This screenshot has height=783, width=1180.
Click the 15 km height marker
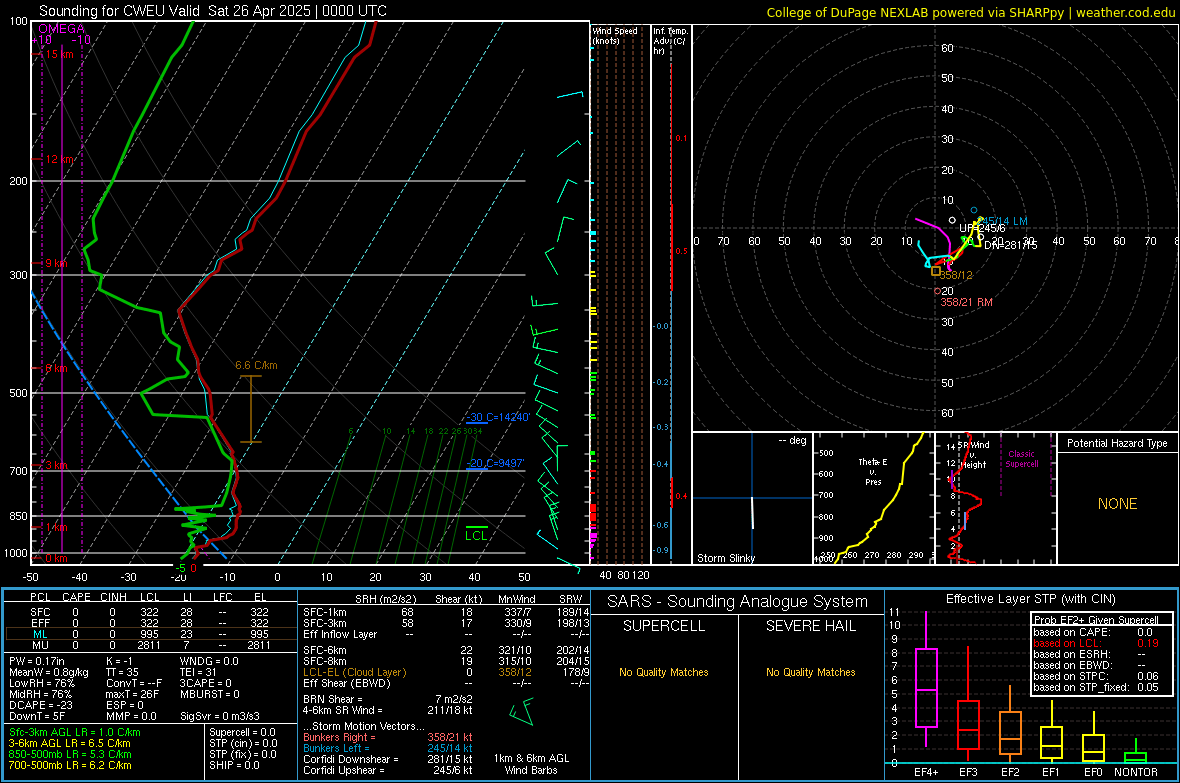click(59, 54)
